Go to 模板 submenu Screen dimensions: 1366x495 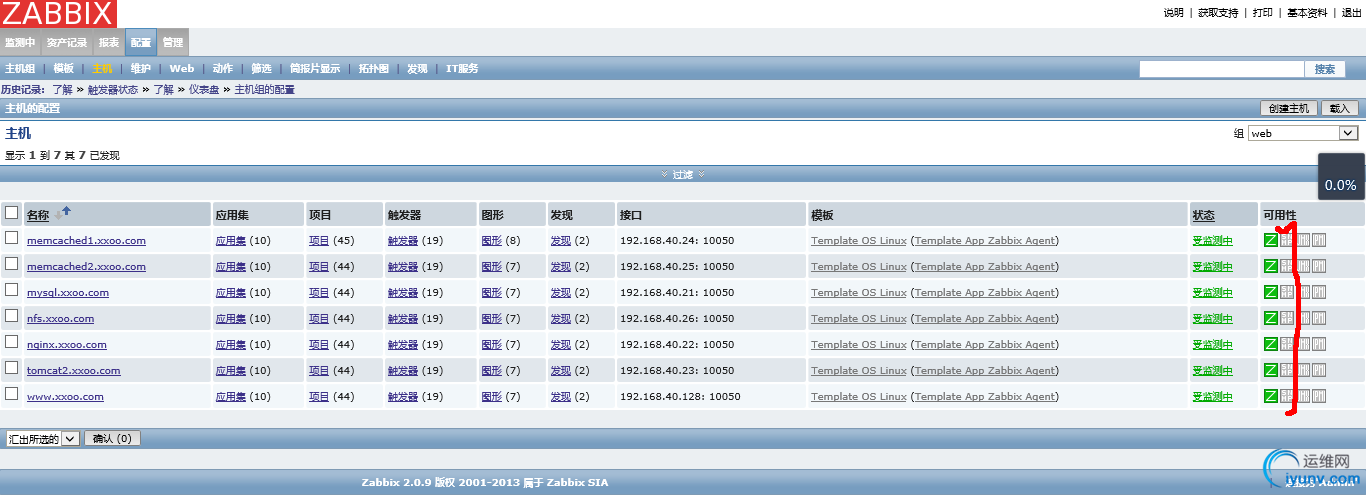(64, 69)
